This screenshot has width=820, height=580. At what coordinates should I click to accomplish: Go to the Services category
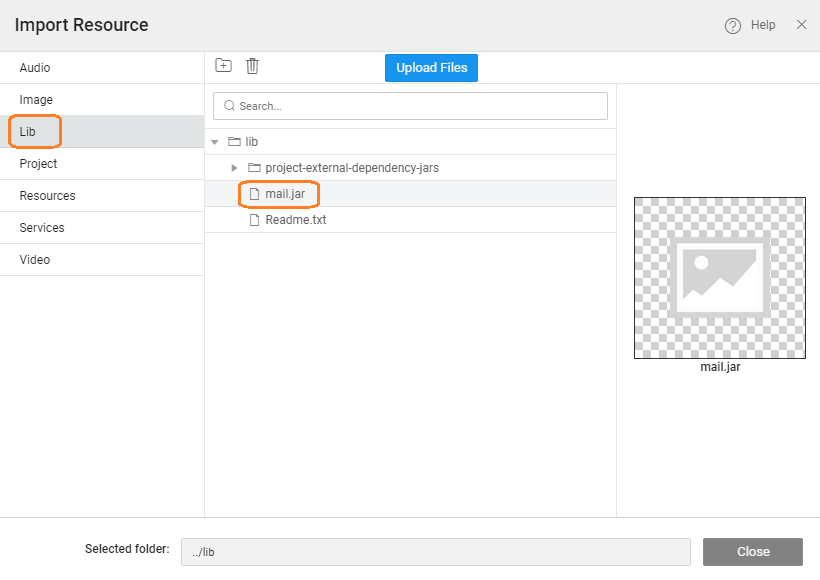coord(42,228)
